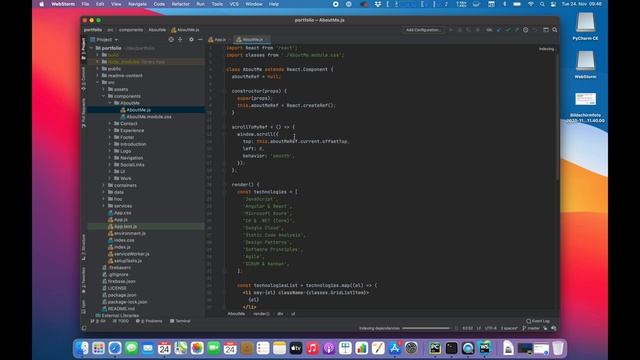The image size is (640, 360).
Task: Click the window layout icon next to search
Action: [546, 30]
